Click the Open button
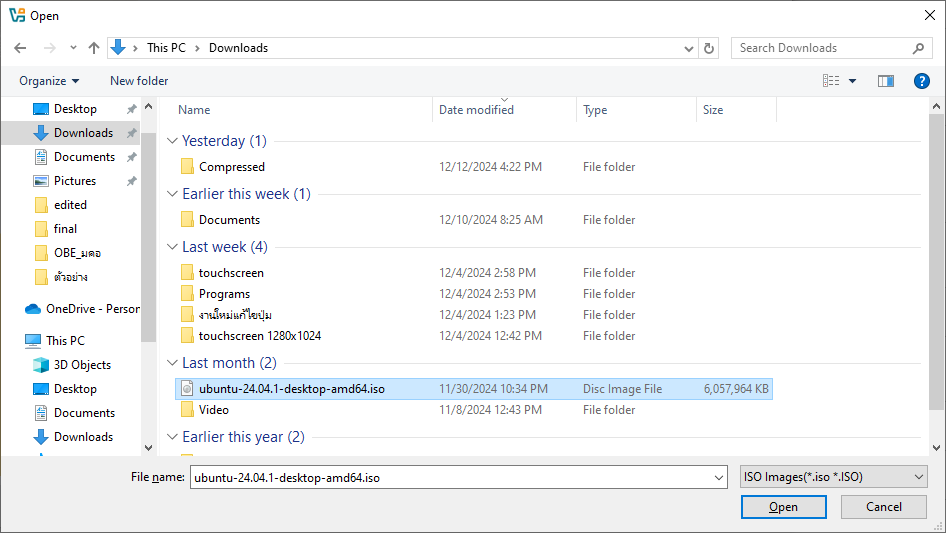 coord(783,507)
